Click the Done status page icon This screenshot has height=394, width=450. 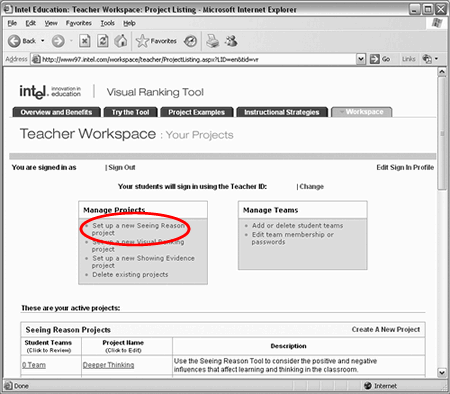coord(8,386)
